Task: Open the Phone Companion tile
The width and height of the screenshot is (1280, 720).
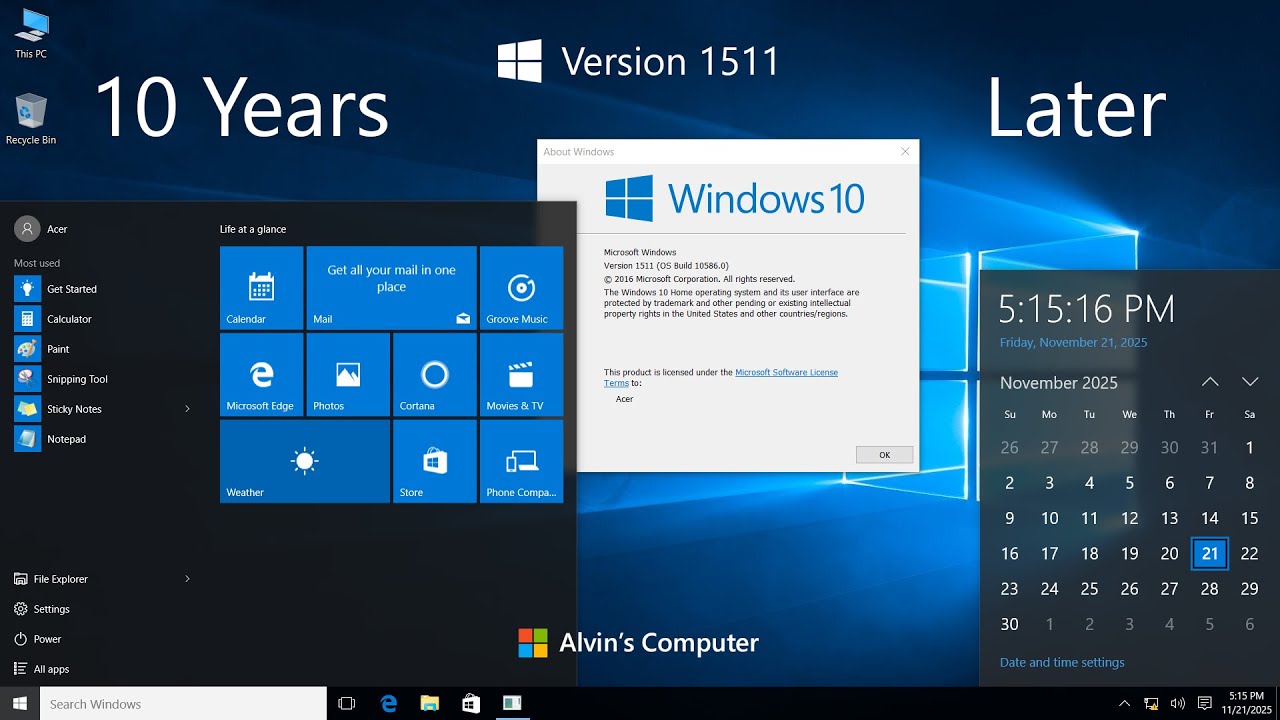Action: click(521, 461)
